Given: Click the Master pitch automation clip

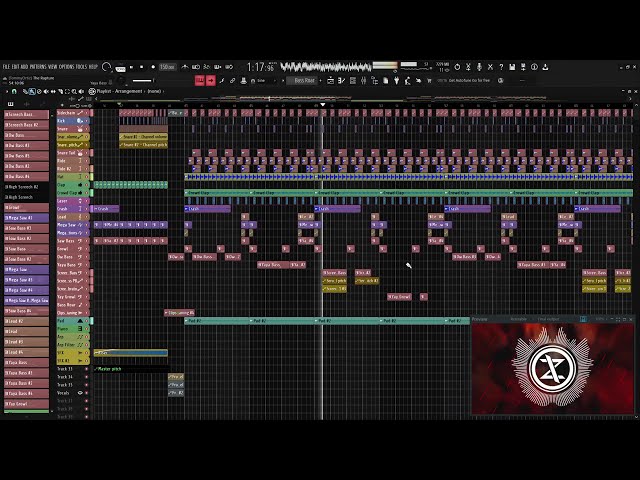Looking at the screenshot, I should (131, 369).
